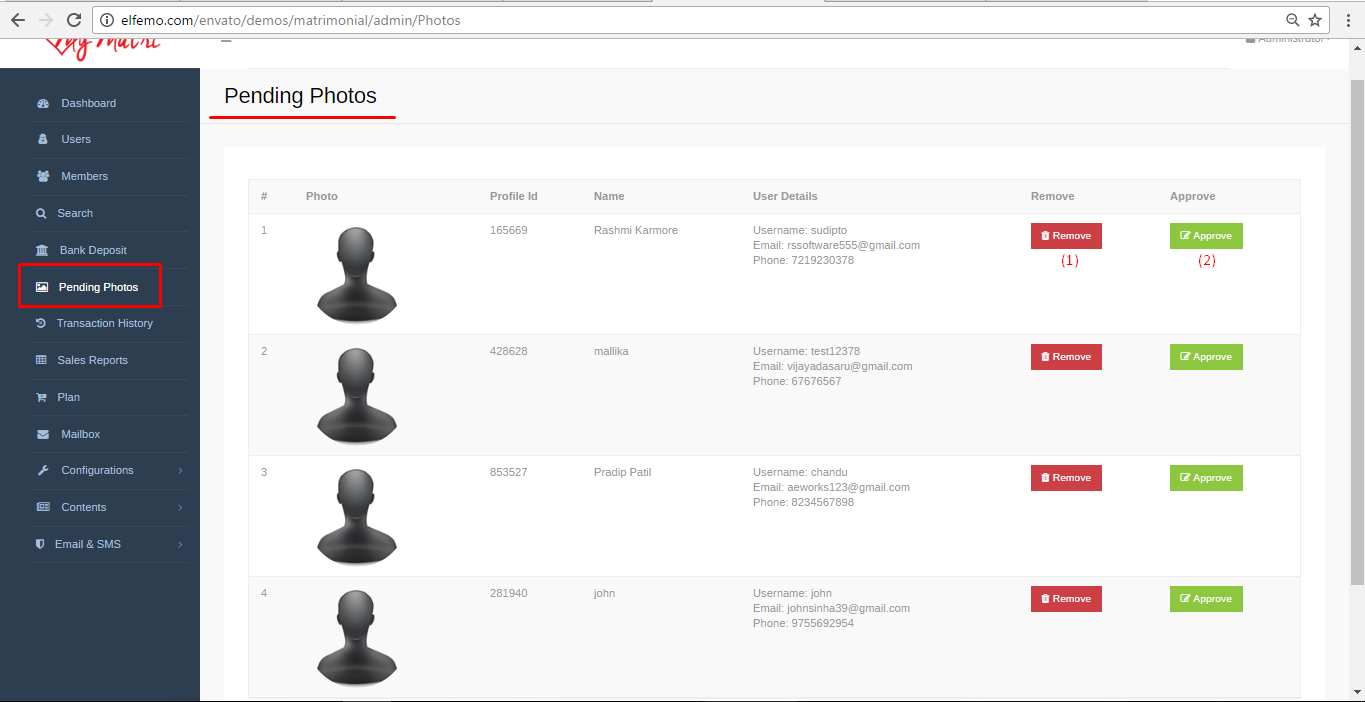Click the browser forward arrow
This screenshot has height=702, width=1365.
45,20
